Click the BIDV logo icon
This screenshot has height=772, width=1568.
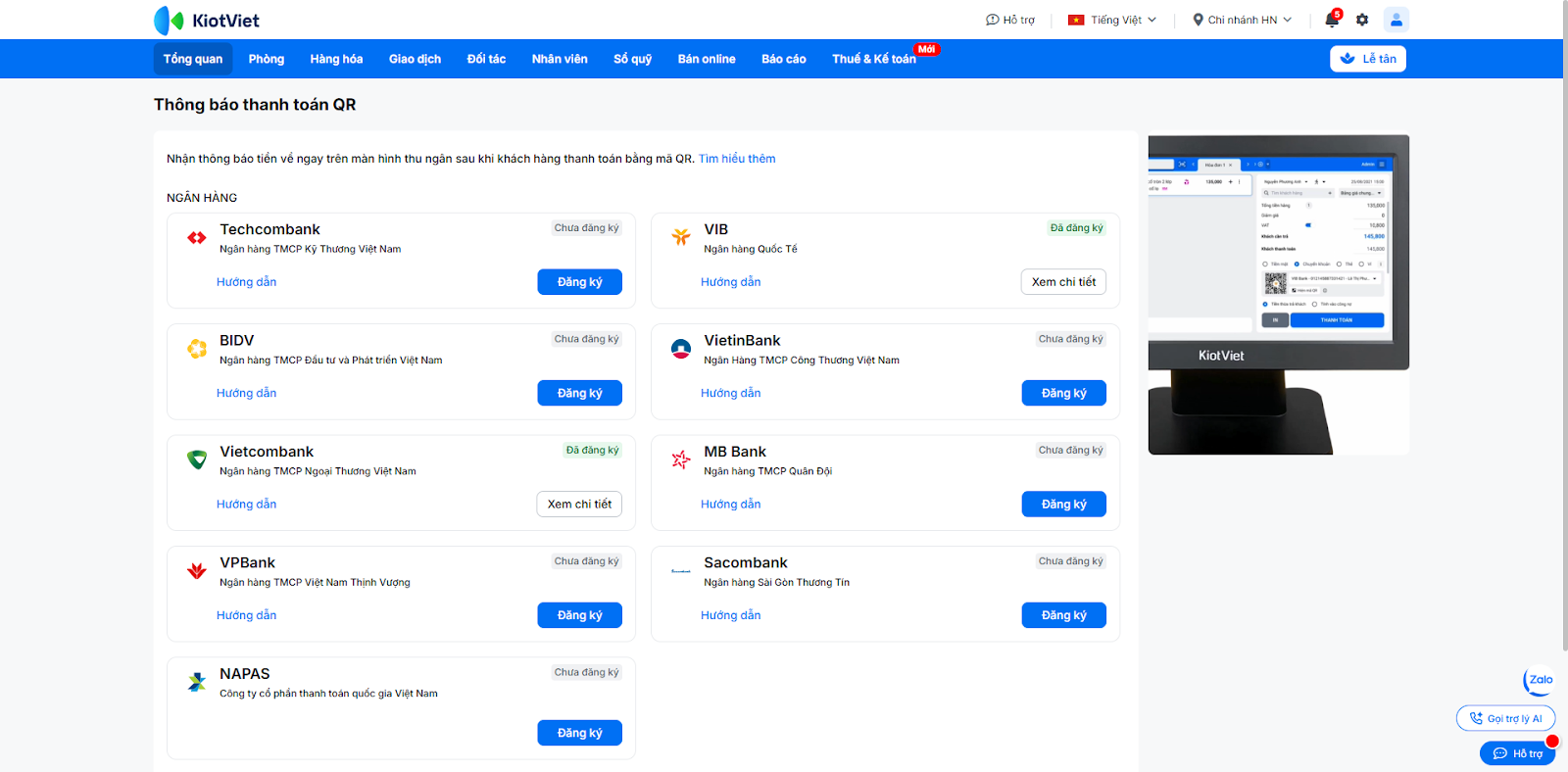197,349
